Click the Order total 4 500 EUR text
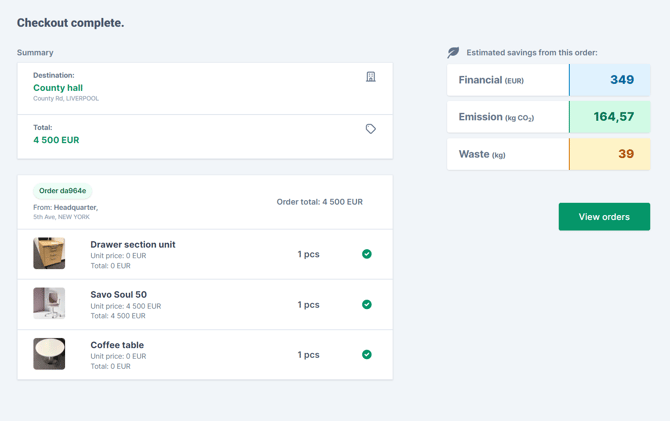 (x=319, y=202)
